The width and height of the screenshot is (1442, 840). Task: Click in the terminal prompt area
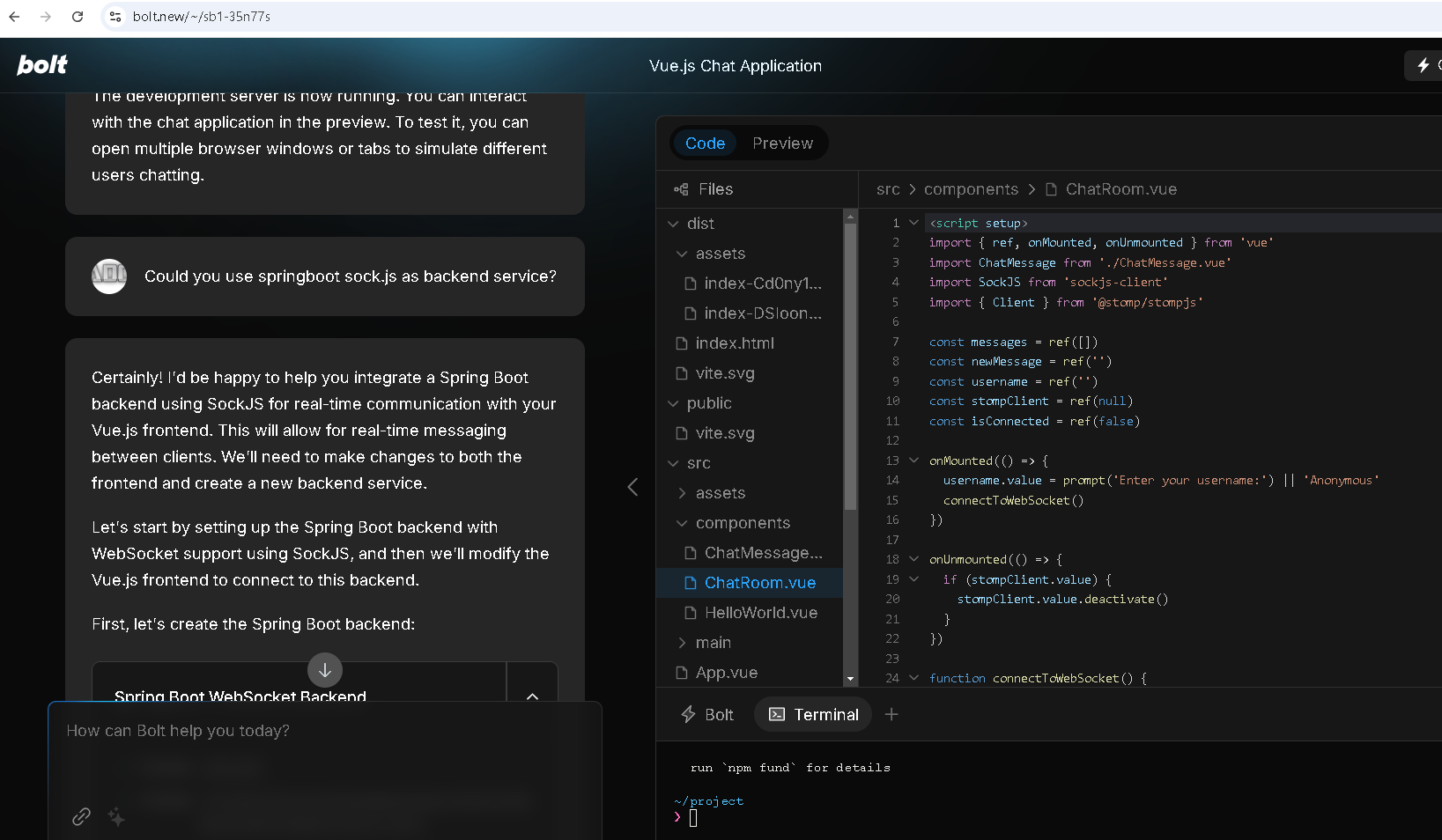point(693,818)
